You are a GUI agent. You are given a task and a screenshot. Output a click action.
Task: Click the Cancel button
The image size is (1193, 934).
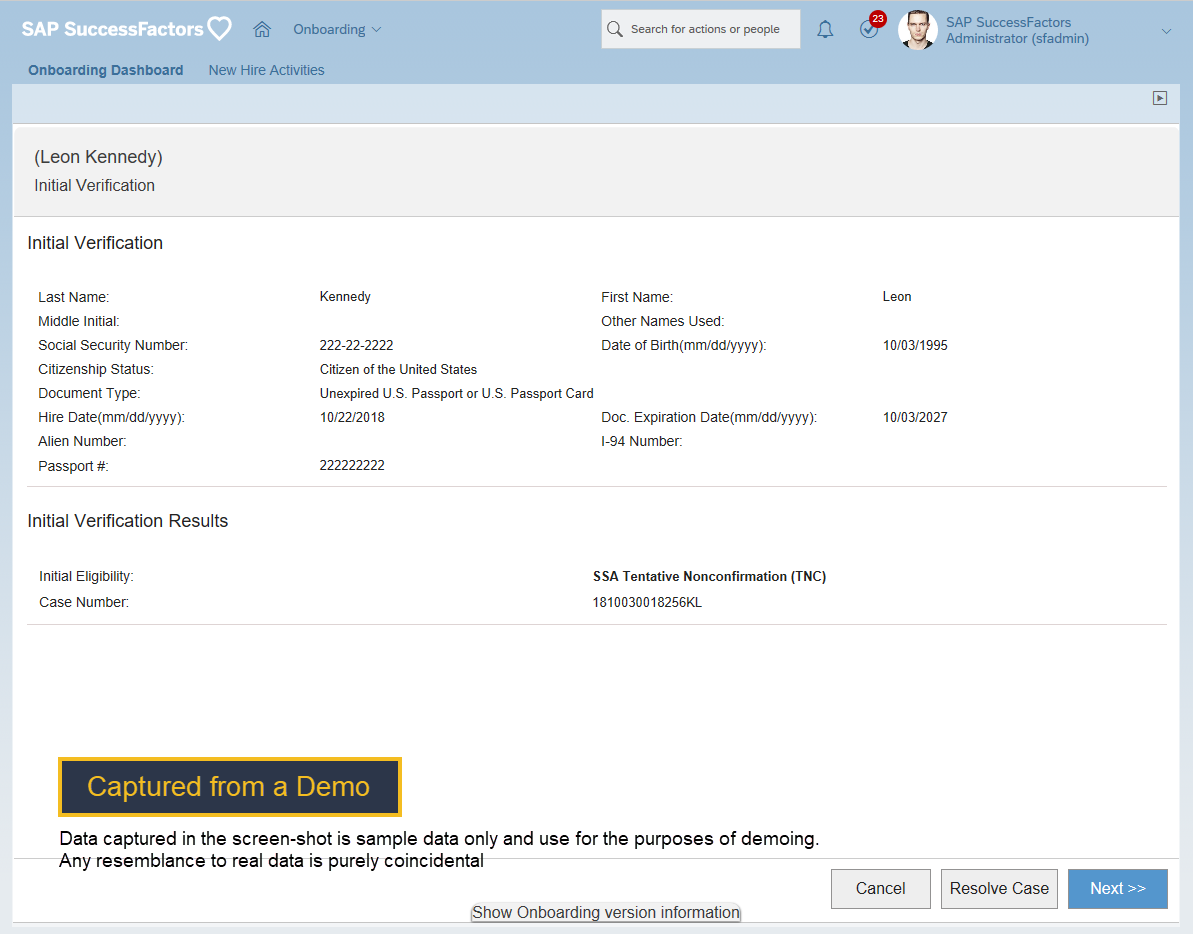880,888
